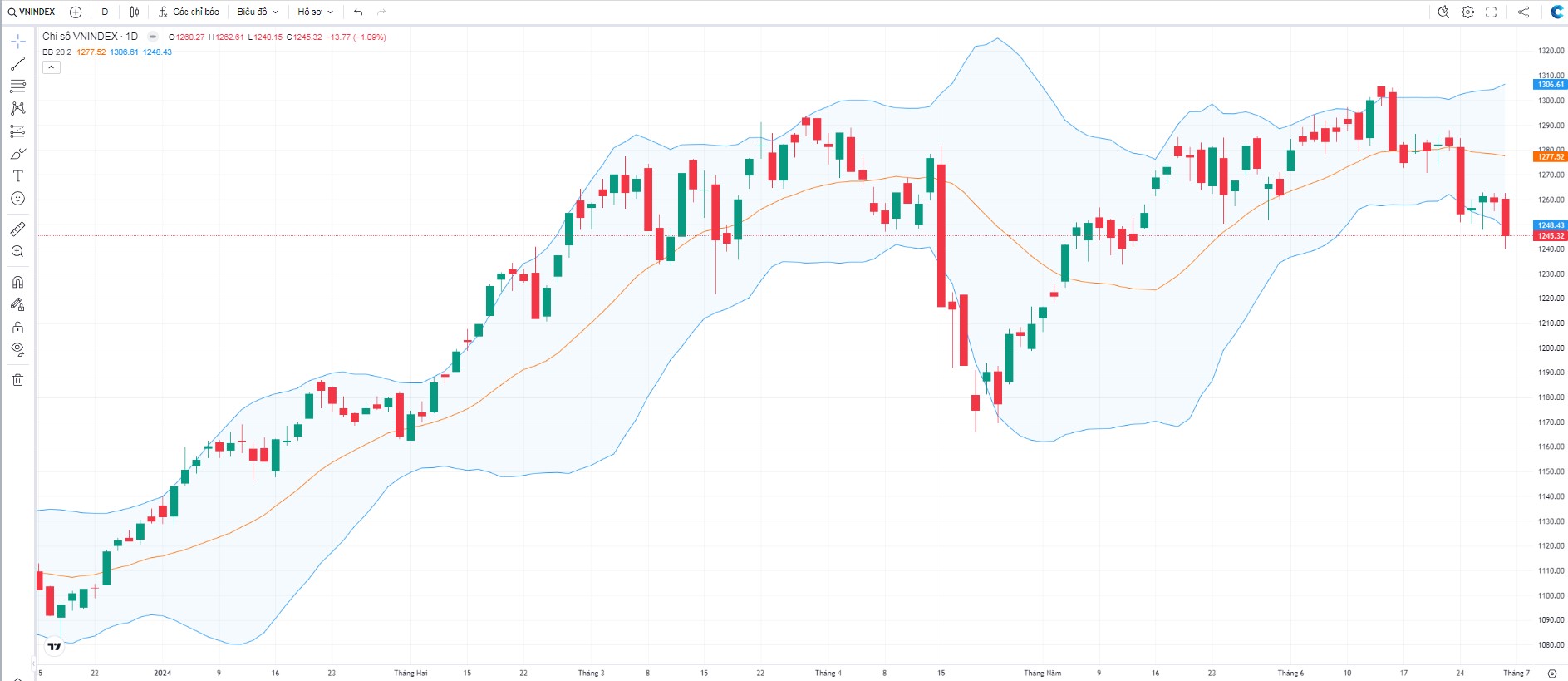Open chart settings gear icon
The width and height of the screenshot is (1568, 681).
pyautogui.click(x=1468, y=12)
